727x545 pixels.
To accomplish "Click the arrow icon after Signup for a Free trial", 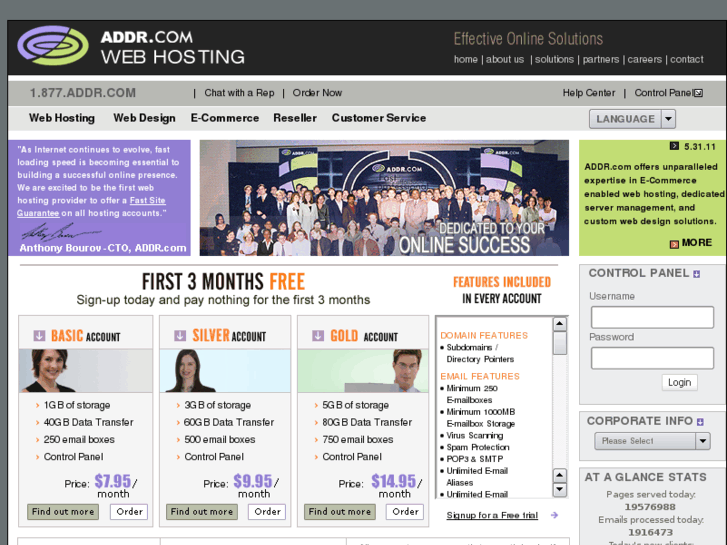I will [x=554, y=515].
